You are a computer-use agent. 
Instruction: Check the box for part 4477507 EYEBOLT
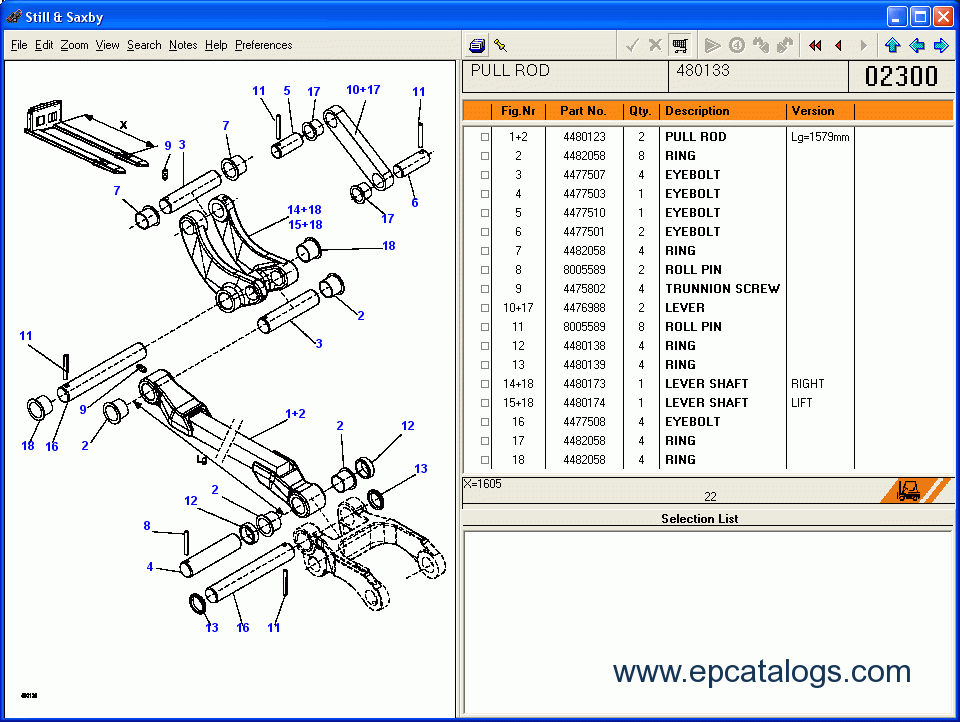[485, 175]
